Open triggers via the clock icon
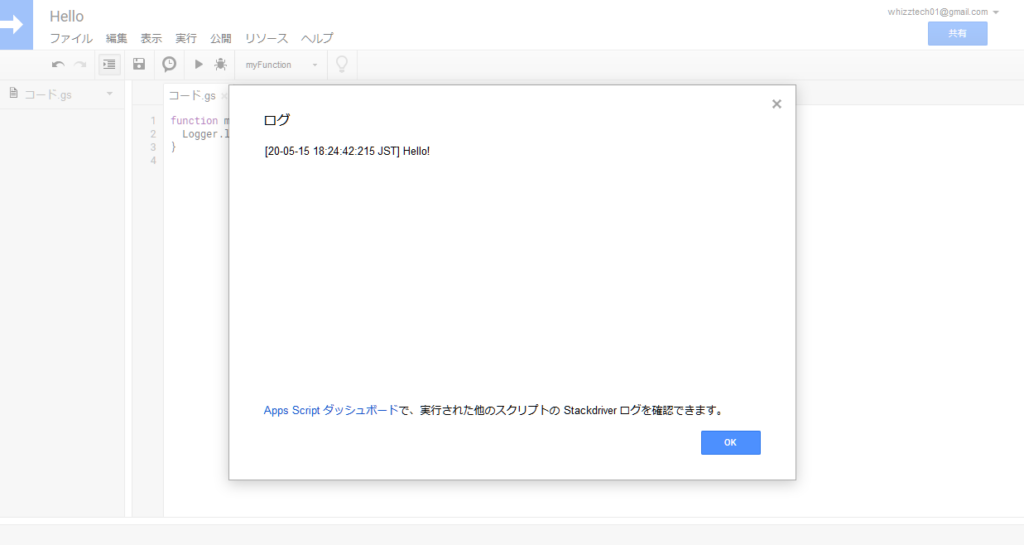 point(169,64)
